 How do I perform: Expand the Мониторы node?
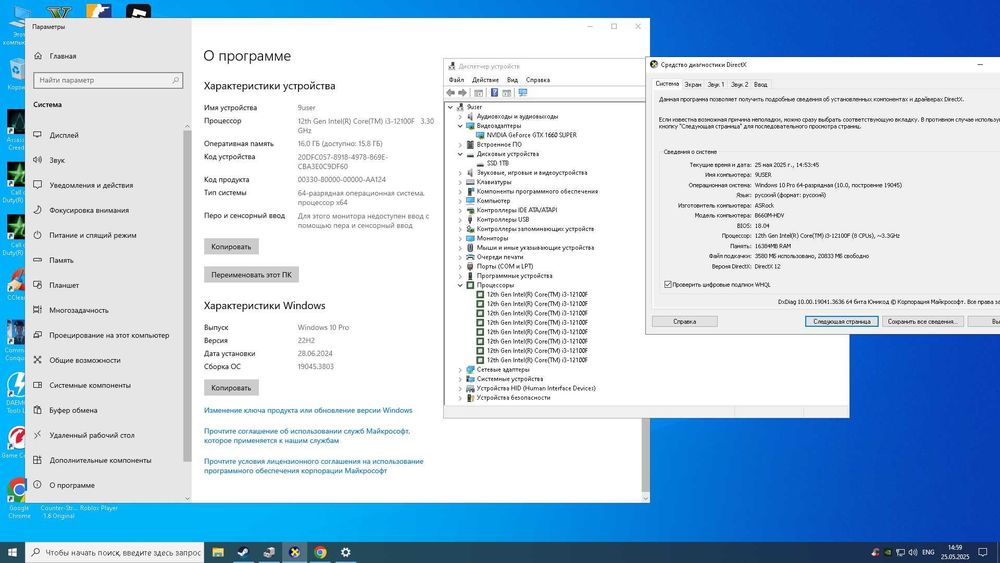point(460,238)
